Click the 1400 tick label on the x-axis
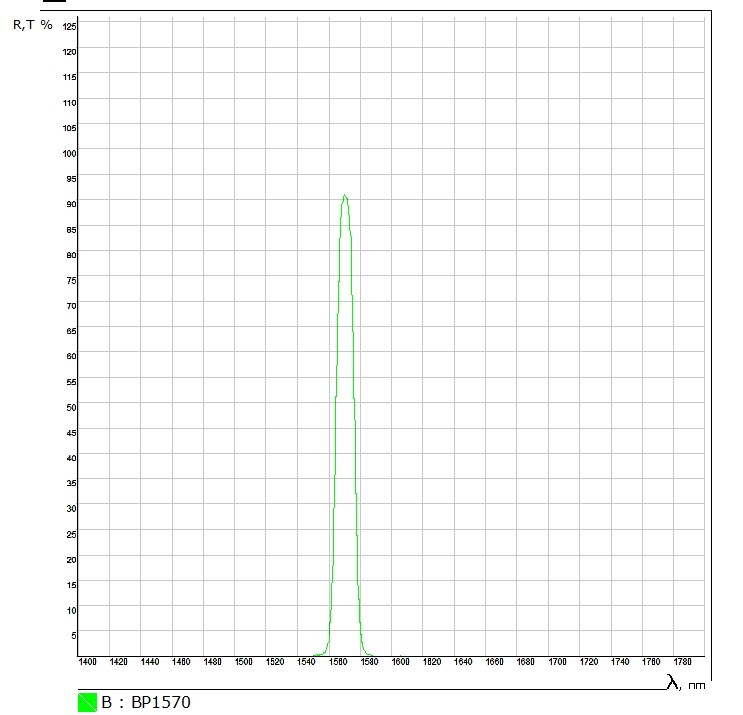This screenshot has height=715, width=743. tap(88, 662)
